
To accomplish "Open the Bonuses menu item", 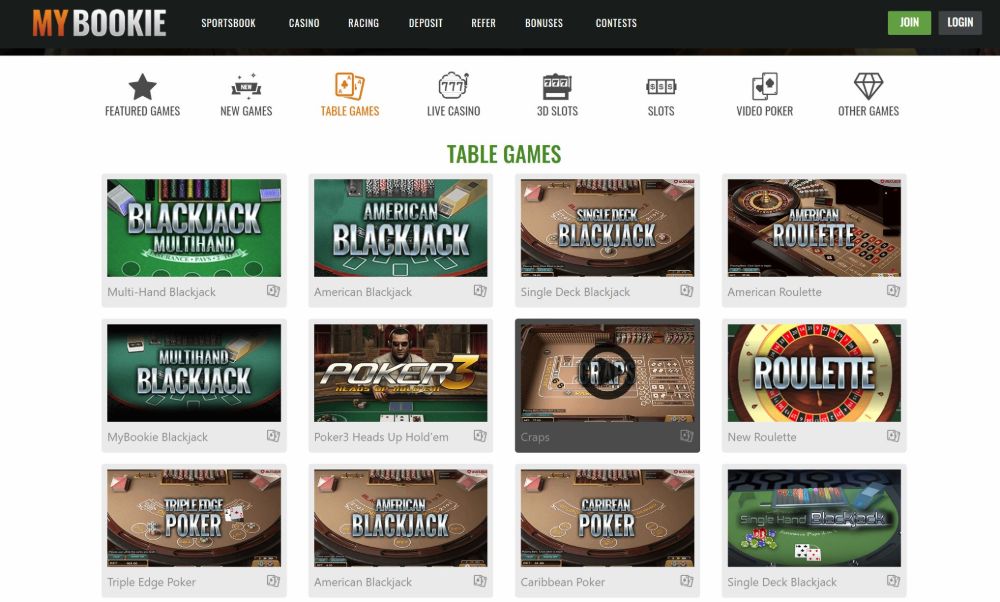I will [x=544, y=23].
